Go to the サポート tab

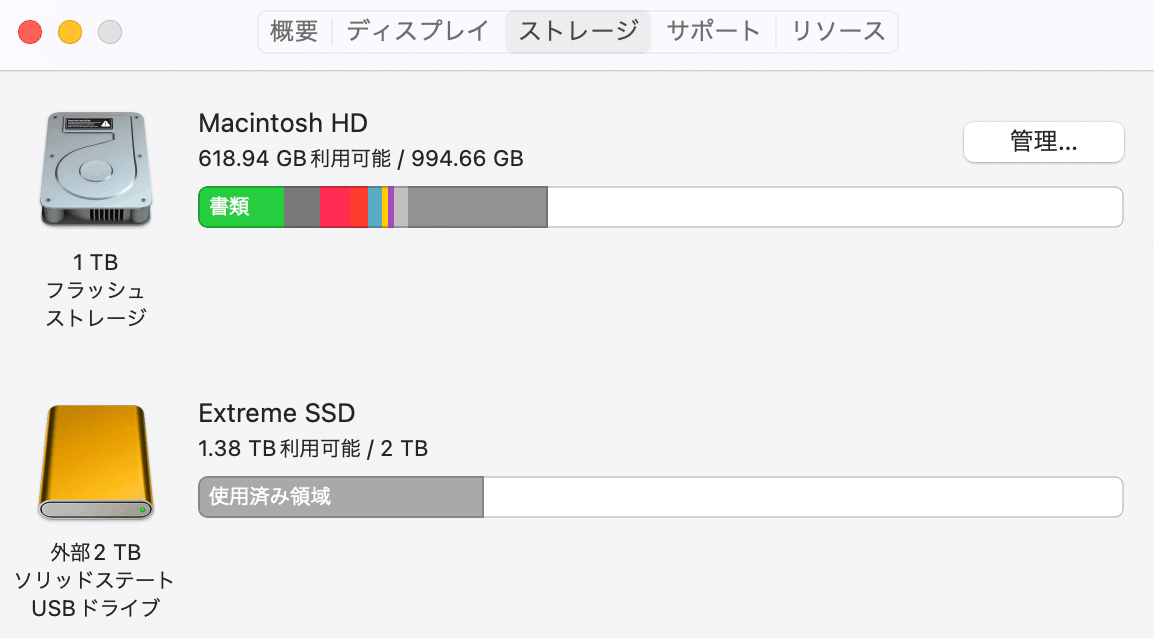click(x=713, y=32)
